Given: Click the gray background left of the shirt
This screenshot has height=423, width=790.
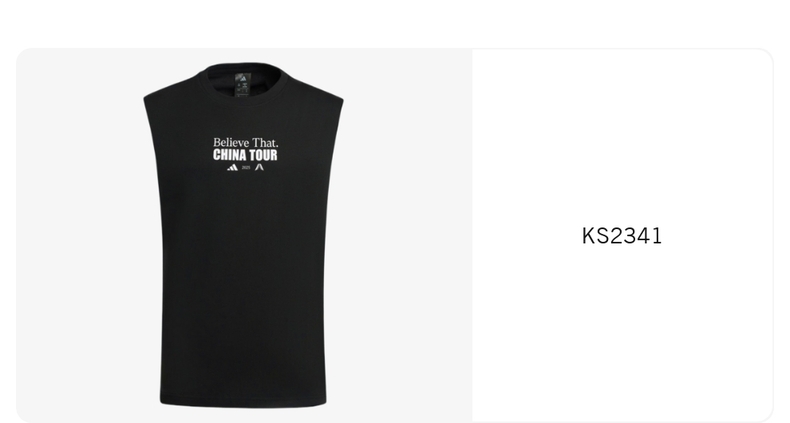Looking at the screenshot, I should 81,236.
